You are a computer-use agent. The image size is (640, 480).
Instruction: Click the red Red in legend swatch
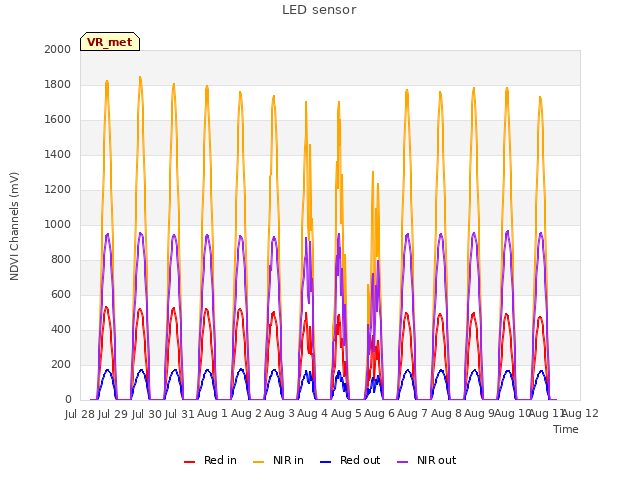[x=189, y=462]
